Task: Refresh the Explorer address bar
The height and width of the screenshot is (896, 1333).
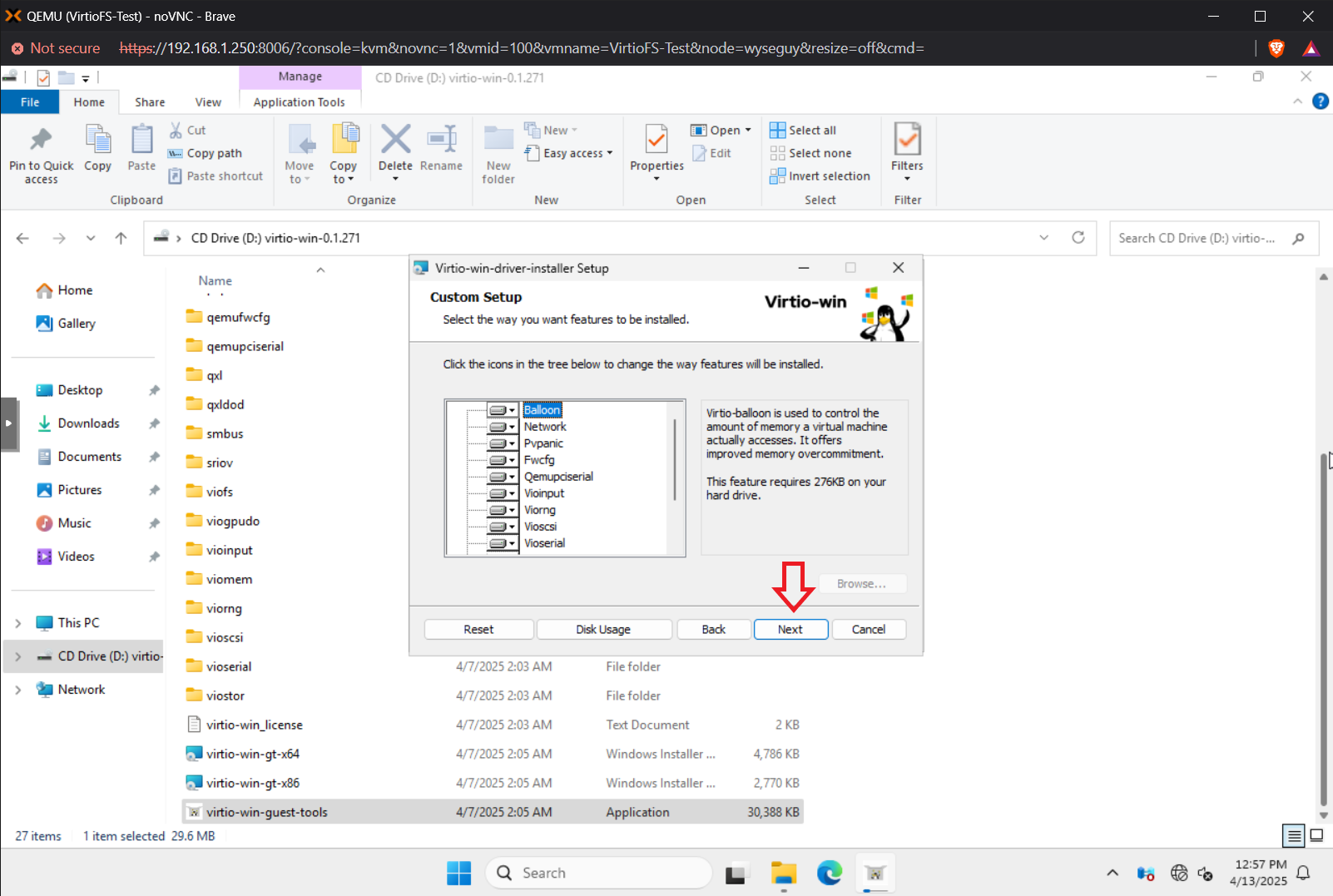Action: 1078,237
